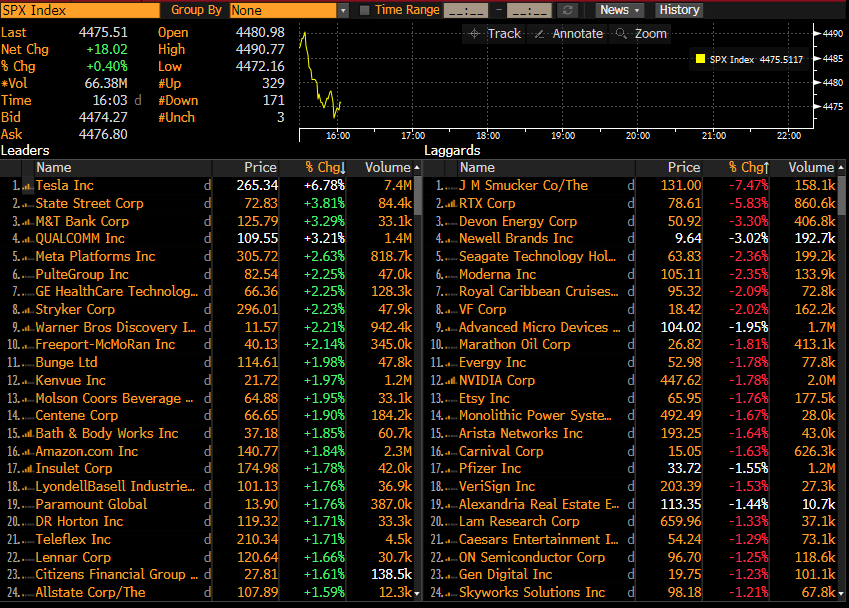849x608 pixels.
Task: Open State Street Corp mini chart icon
Action: [x=27, y=204]
